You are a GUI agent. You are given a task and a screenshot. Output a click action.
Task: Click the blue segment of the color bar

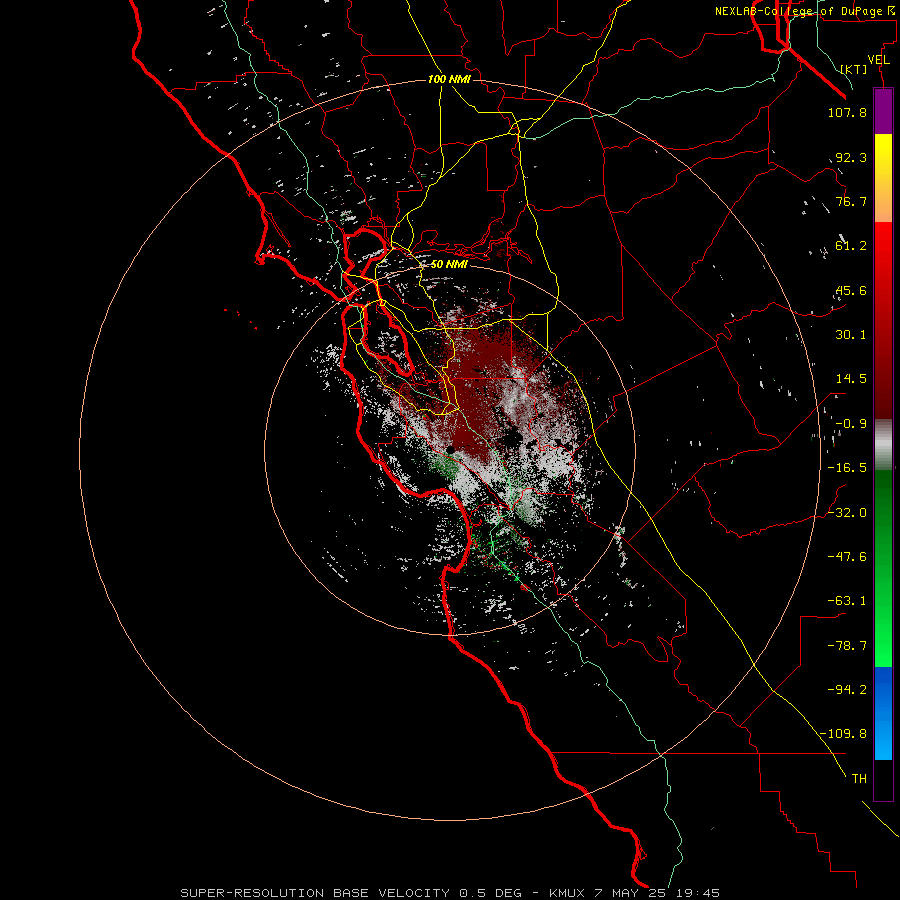[x=883, y=713]
